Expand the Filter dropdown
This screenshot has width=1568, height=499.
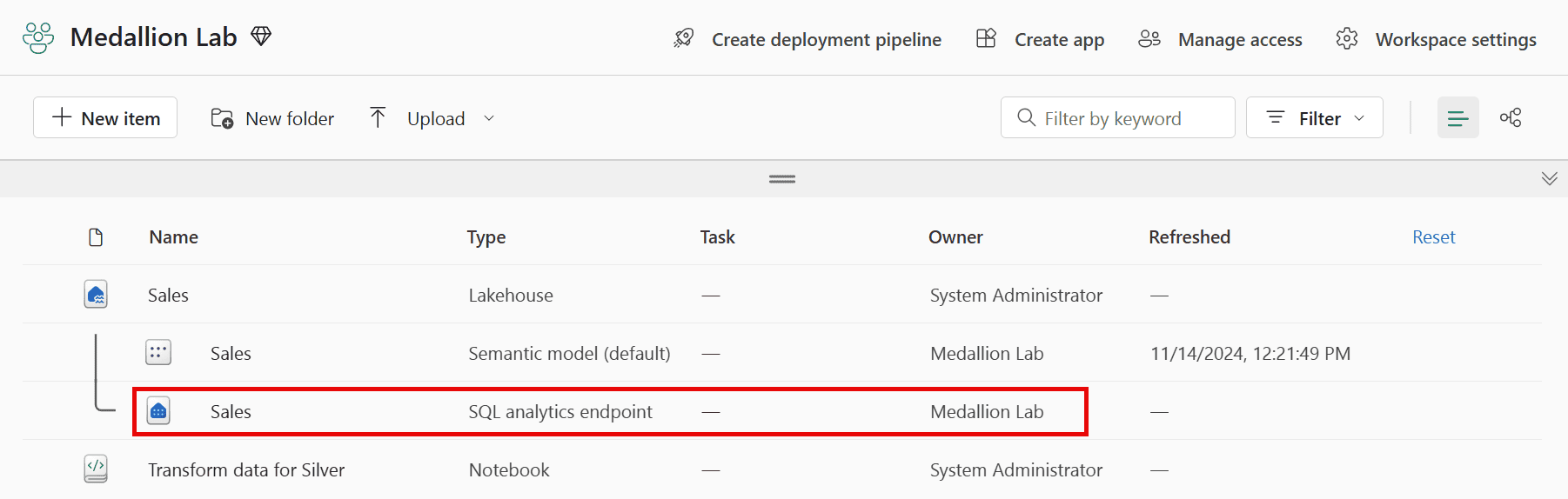pos(1314,118)
